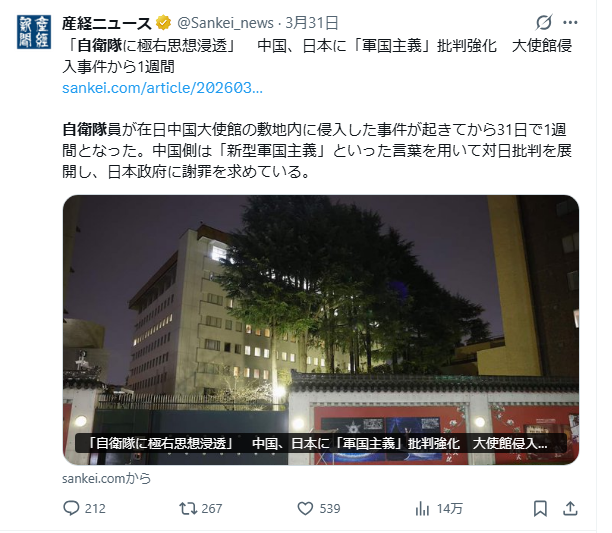
Task: Click the 3月31日 post date
Action: pos(312,23)
